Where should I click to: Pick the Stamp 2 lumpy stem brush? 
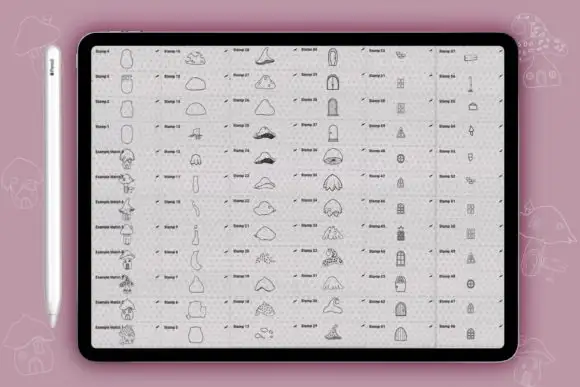click(x=127, y=109)
